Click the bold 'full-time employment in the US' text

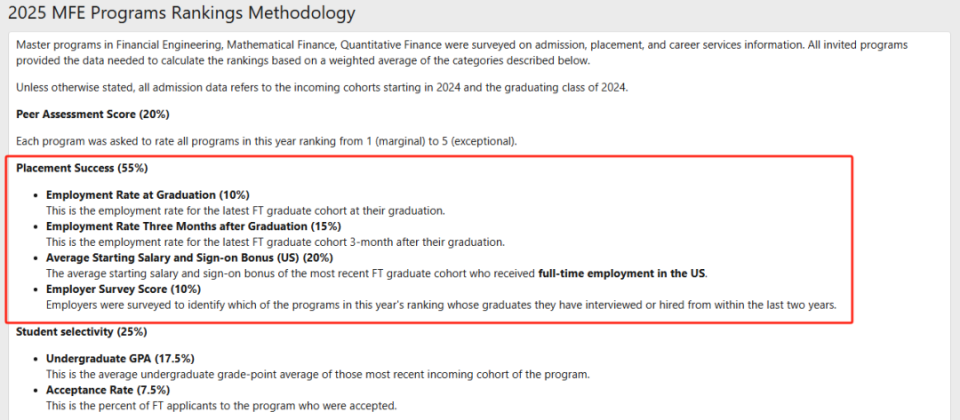(x=622, y=274)
